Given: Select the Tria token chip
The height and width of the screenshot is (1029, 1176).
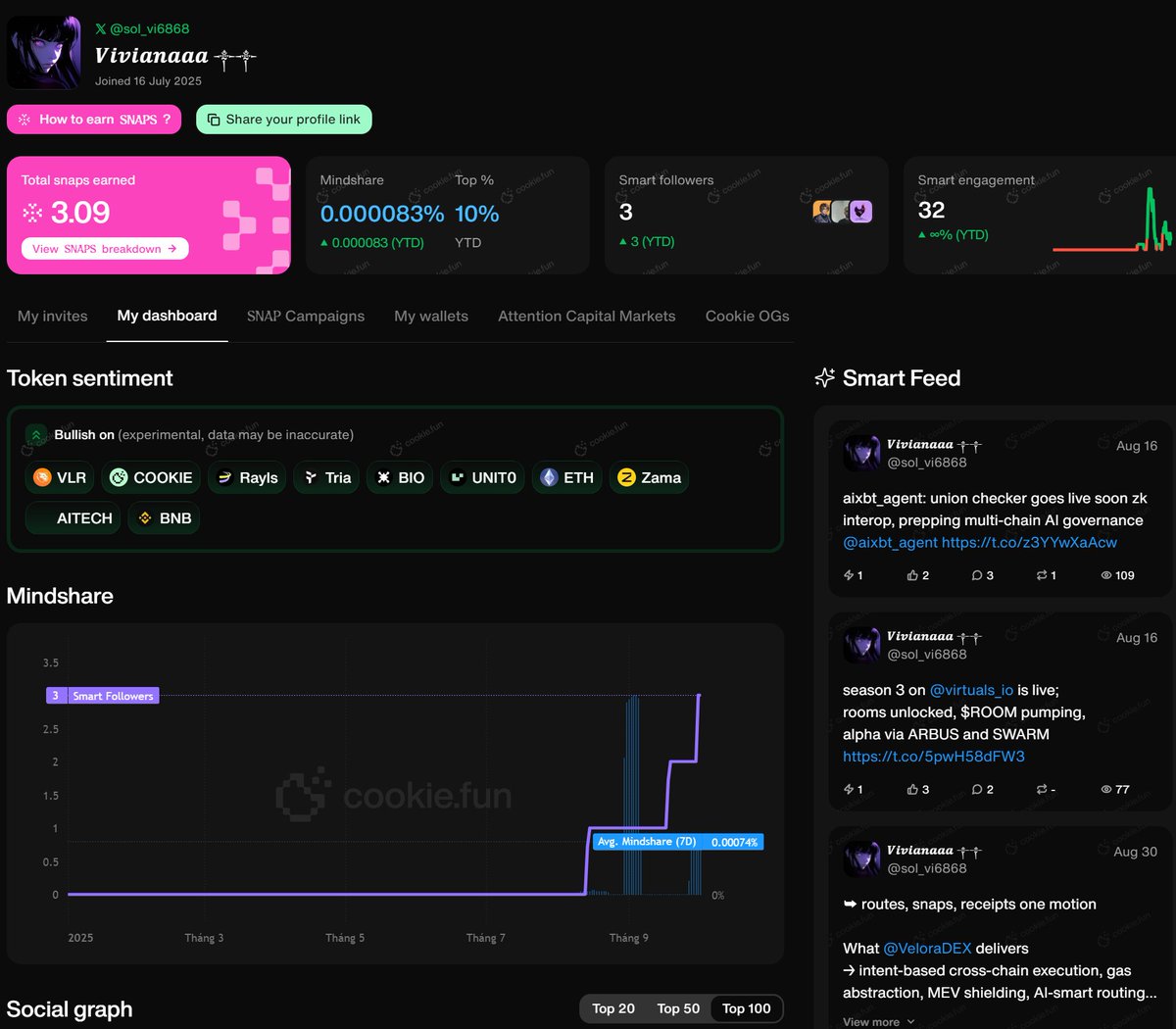Looking at the screenshot, I should pos(326,477).
